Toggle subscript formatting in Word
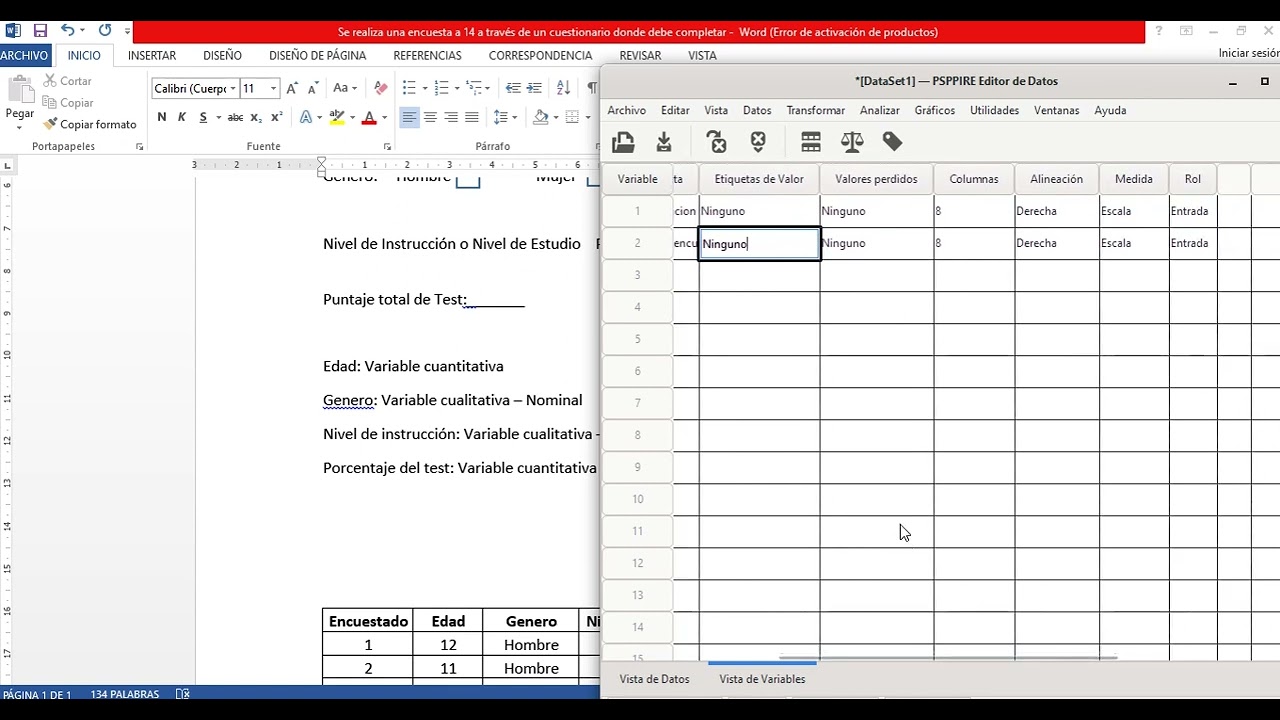The height and width of the screenshot is (720, 1280). click(256, 117)
